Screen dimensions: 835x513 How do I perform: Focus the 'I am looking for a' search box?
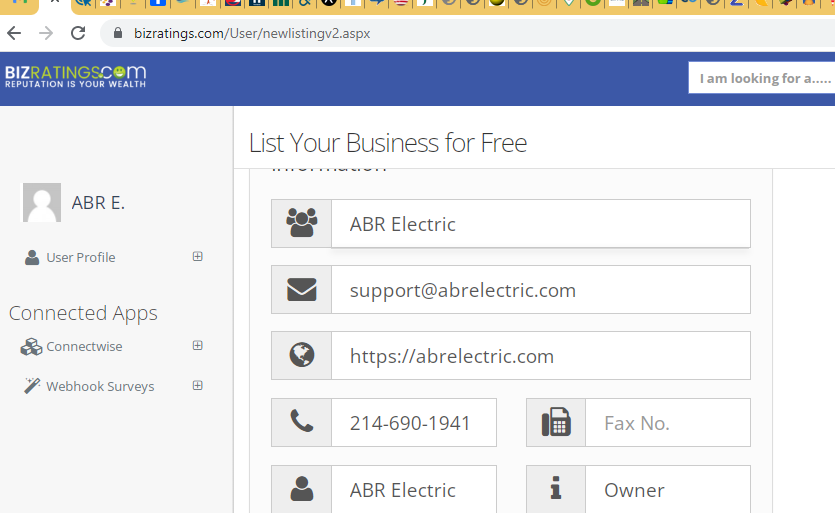tap(762, 78)
